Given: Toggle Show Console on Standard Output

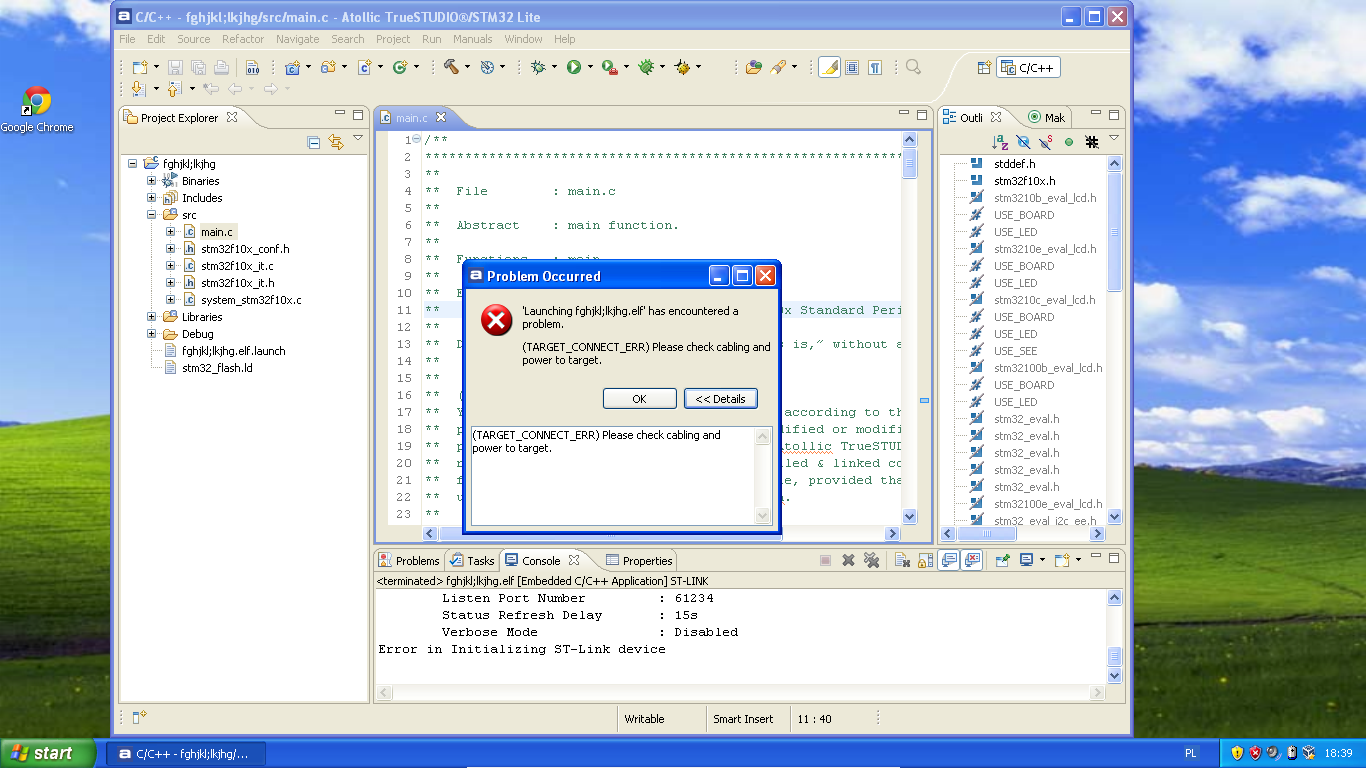Looking at the screenshot, I should click(949, 561).
